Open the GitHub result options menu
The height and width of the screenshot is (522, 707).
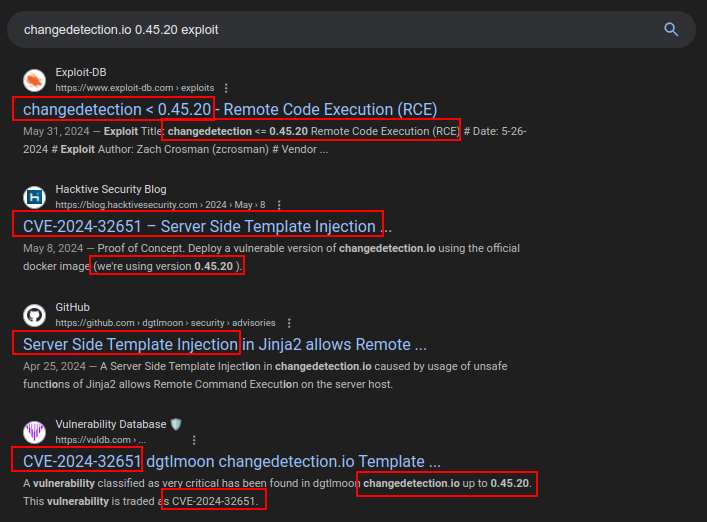pos(289,323)
